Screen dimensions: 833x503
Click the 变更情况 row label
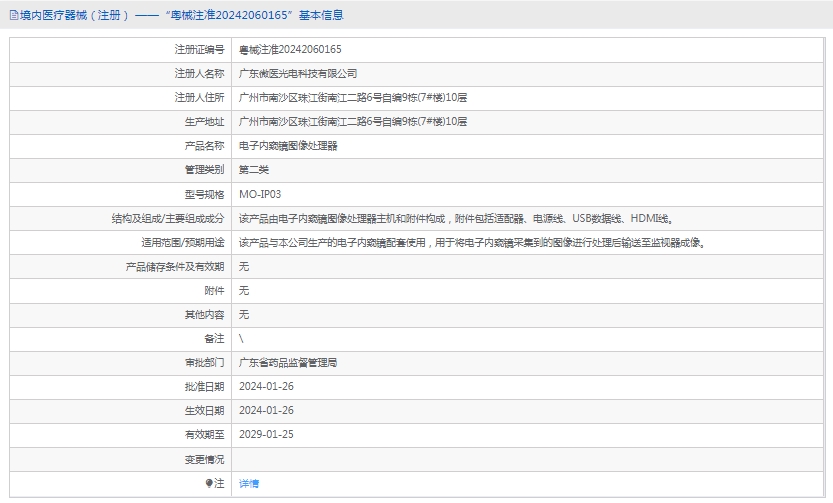coord(204,459)
